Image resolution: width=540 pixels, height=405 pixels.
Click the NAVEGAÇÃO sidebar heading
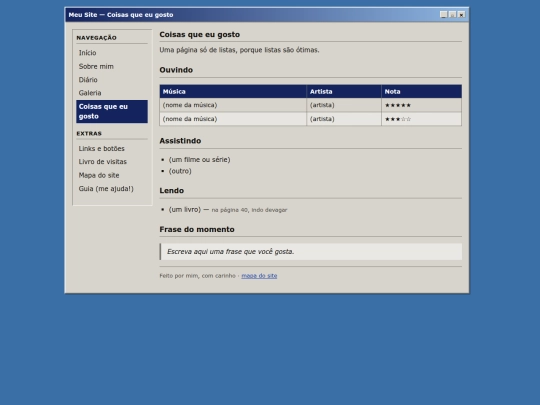coord(96,38)
